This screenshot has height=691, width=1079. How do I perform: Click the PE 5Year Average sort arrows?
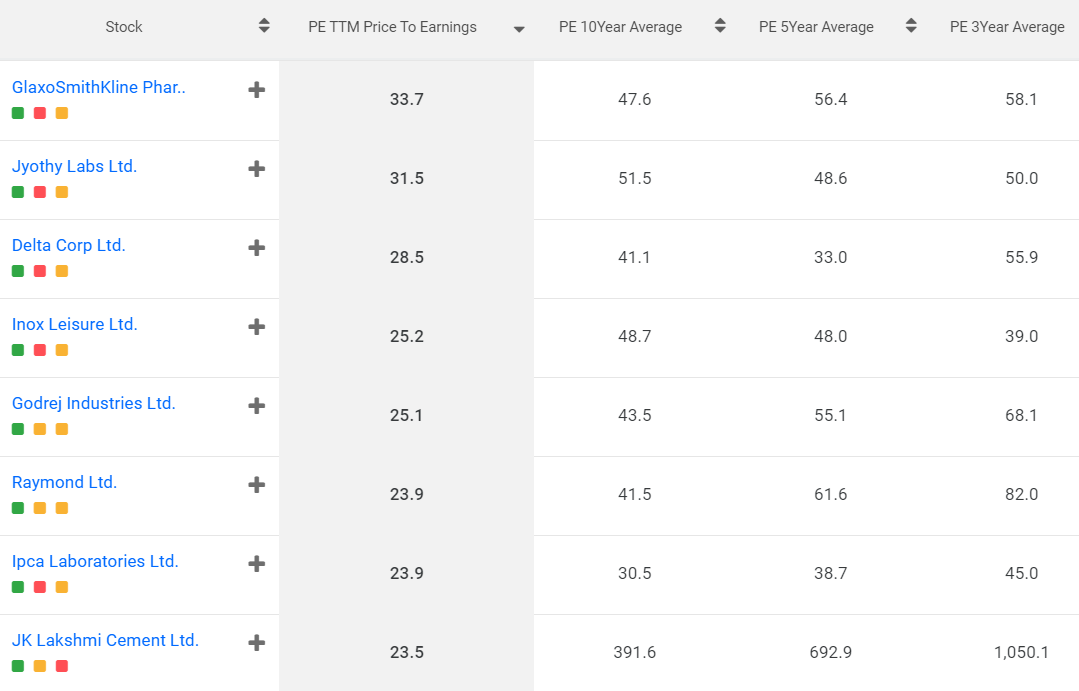(911, 27)
